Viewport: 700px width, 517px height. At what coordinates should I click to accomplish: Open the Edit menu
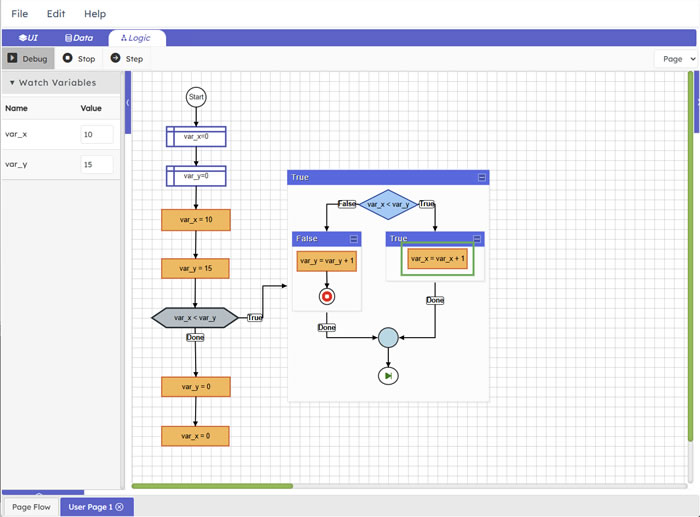point(56,14)
